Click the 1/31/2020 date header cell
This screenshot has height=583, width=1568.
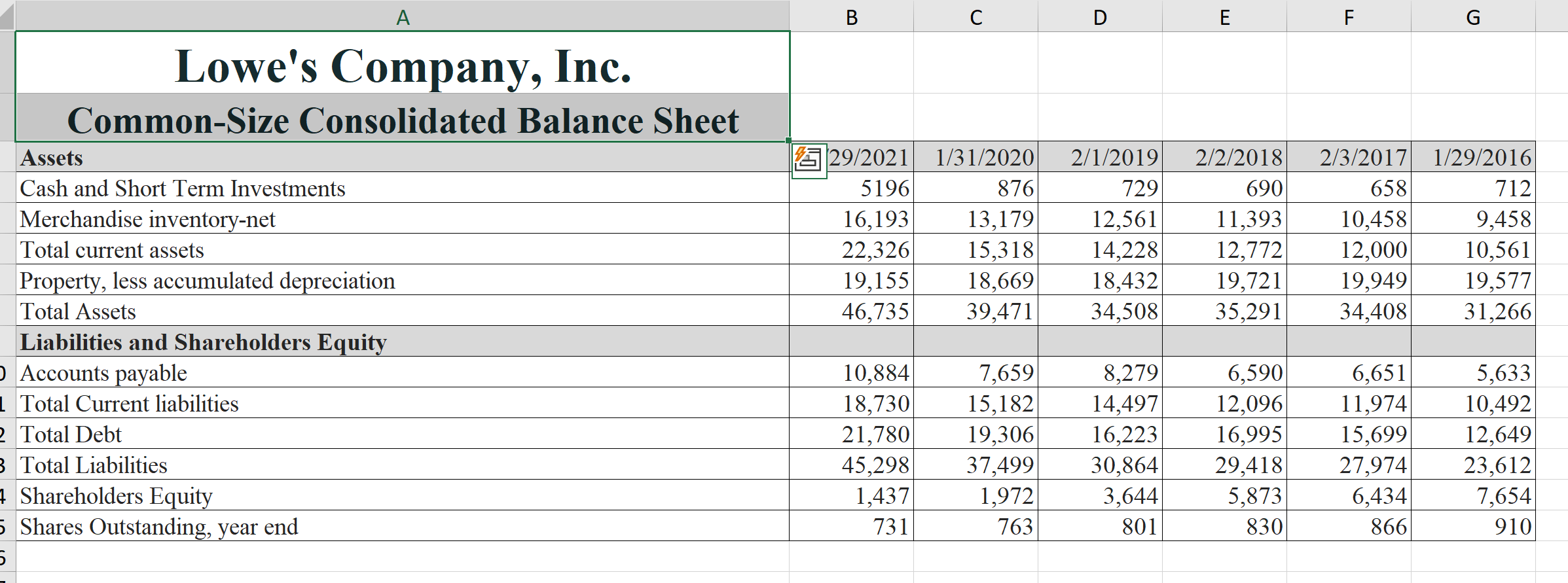[976, 157]
